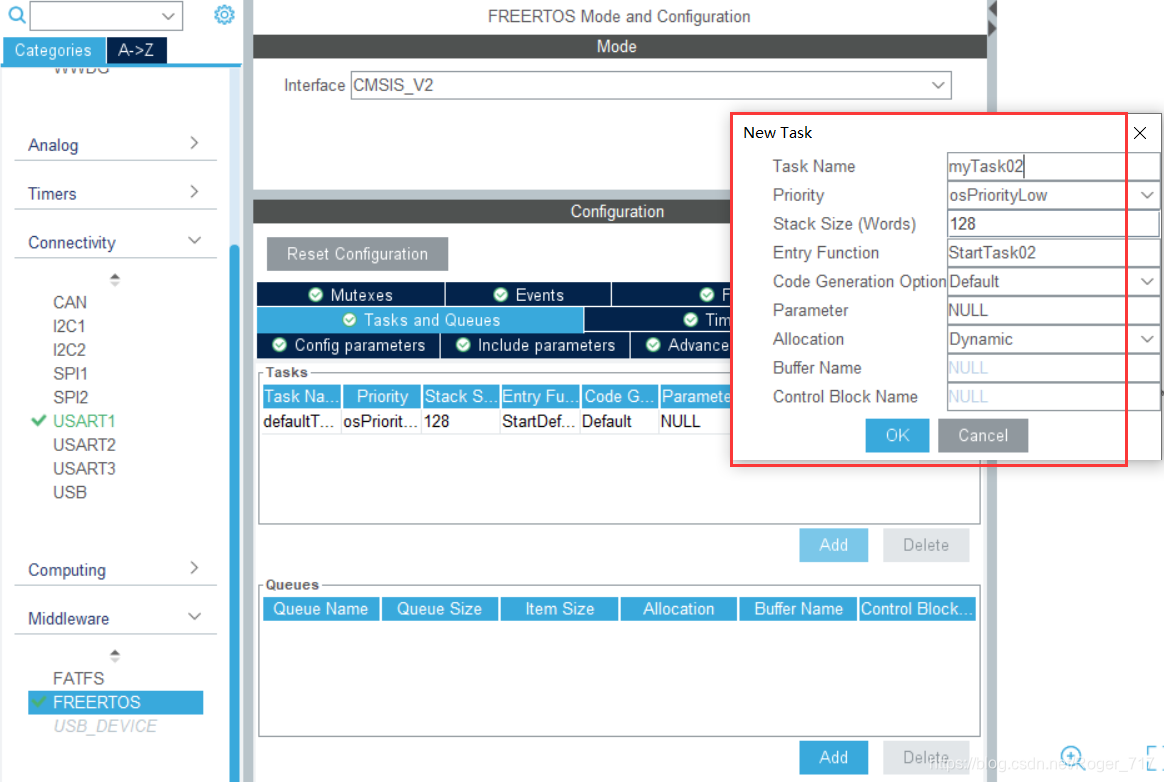Select SPI1 in the Connectivity list
This screenshot has height=782, width=1164.
(71, 374)
